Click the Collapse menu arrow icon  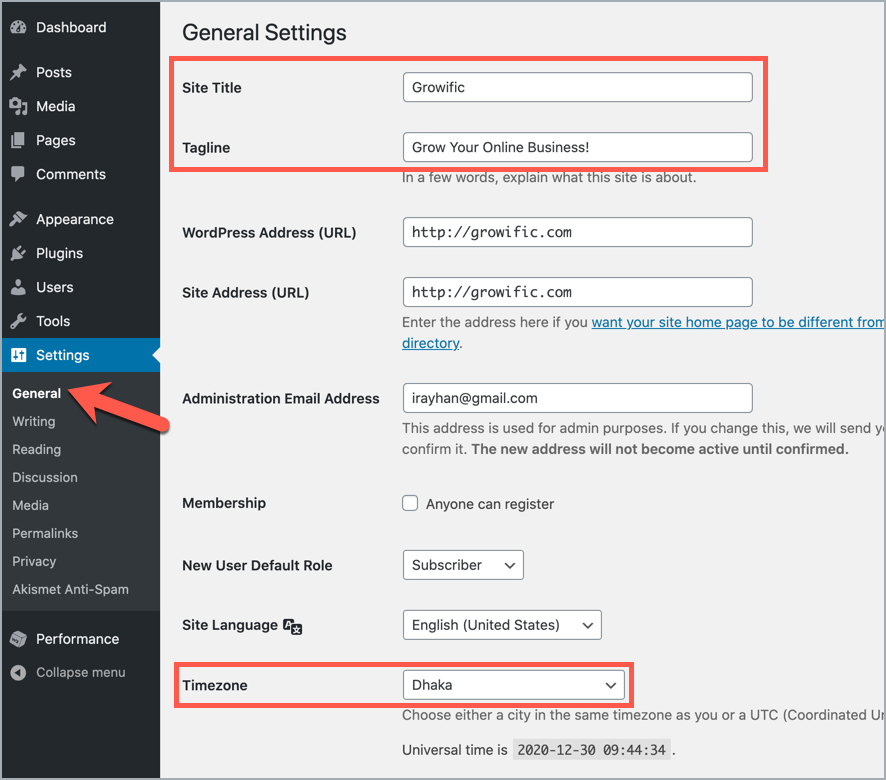tap(18, 673)
